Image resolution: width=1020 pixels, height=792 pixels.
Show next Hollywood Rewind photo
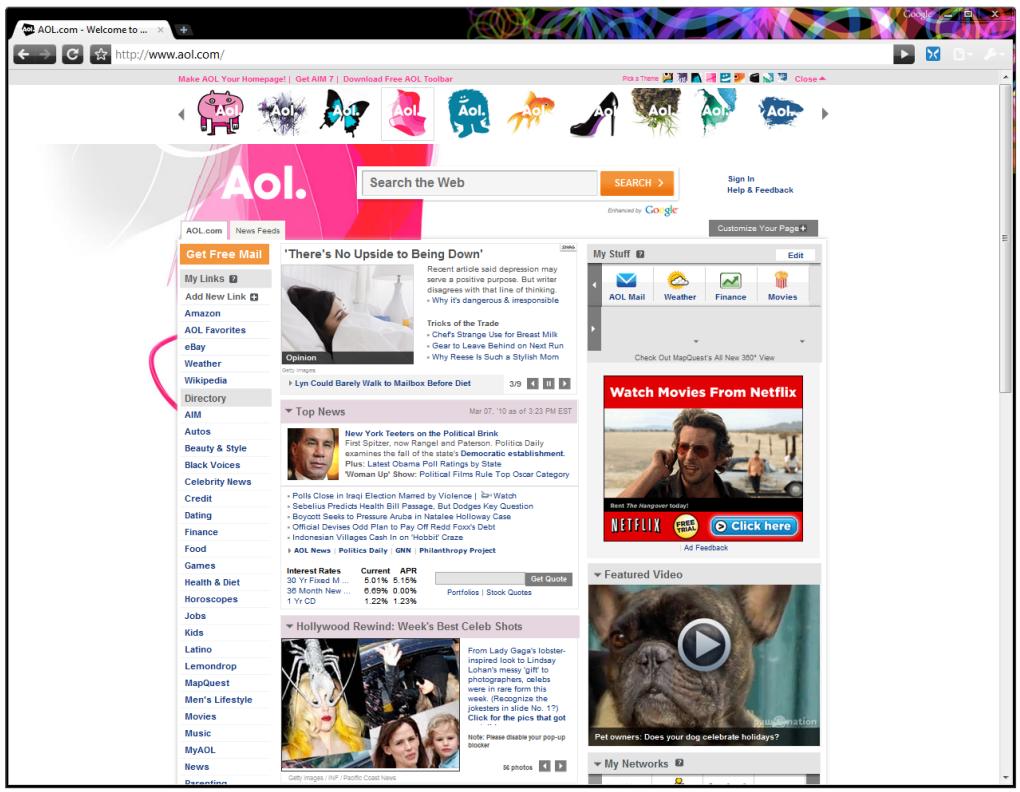point(561,767)
